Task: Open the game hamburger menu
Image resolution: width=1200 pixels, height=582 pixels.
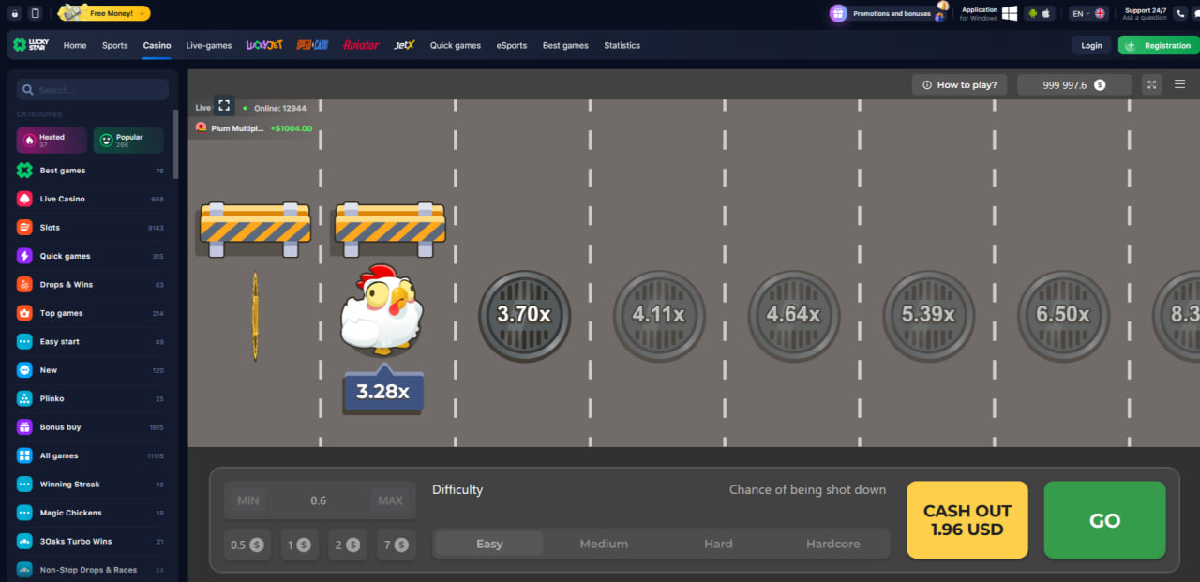Action: click(x=1180, y=85)
